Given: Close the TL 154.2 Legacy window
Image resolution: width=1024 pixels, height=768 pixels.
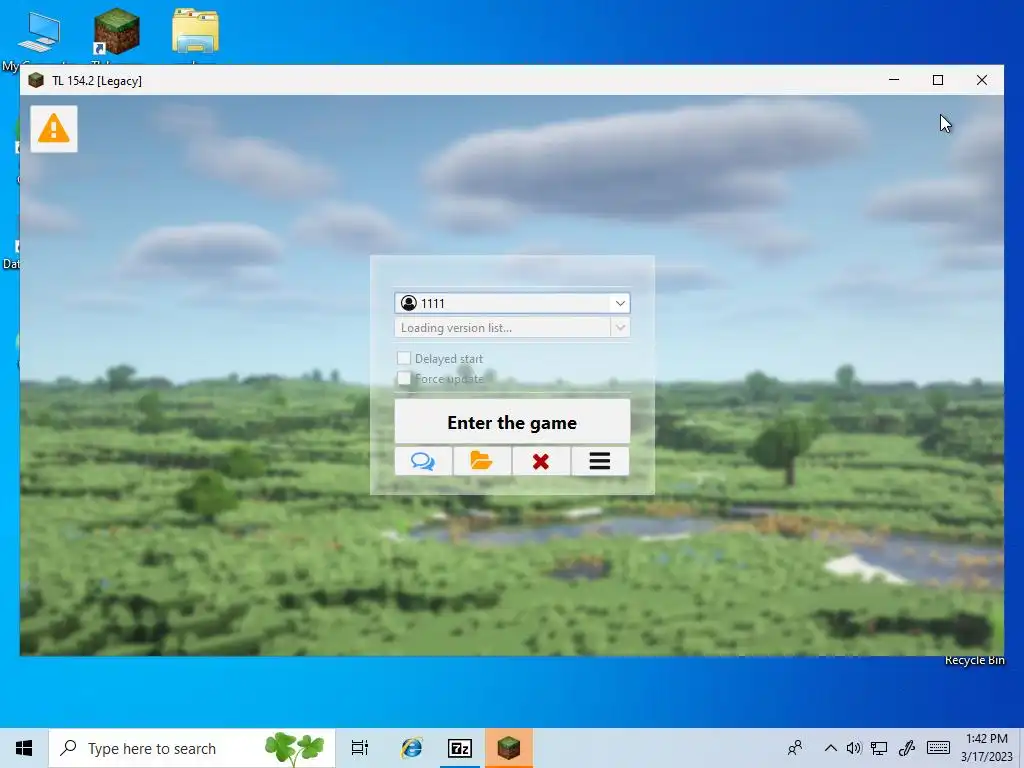Looking at the screenshot, I should [x=982, y=80].
